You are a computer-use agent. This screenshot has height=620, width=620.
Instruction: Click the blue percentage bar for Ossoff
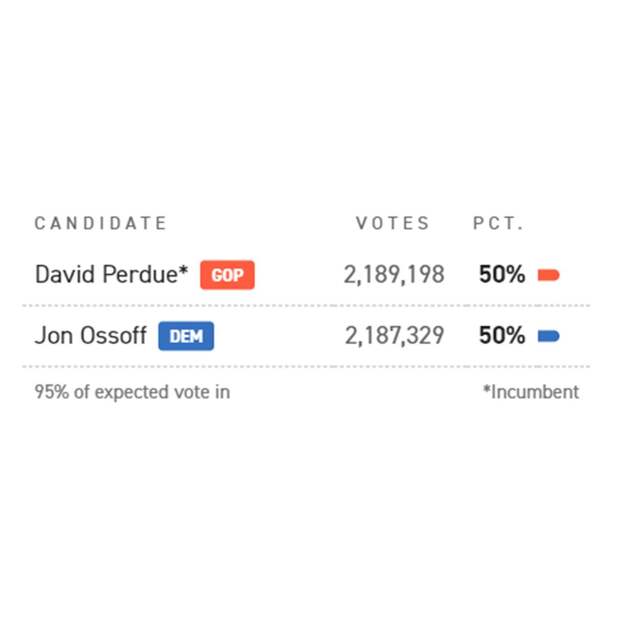[x=548, y=336]
